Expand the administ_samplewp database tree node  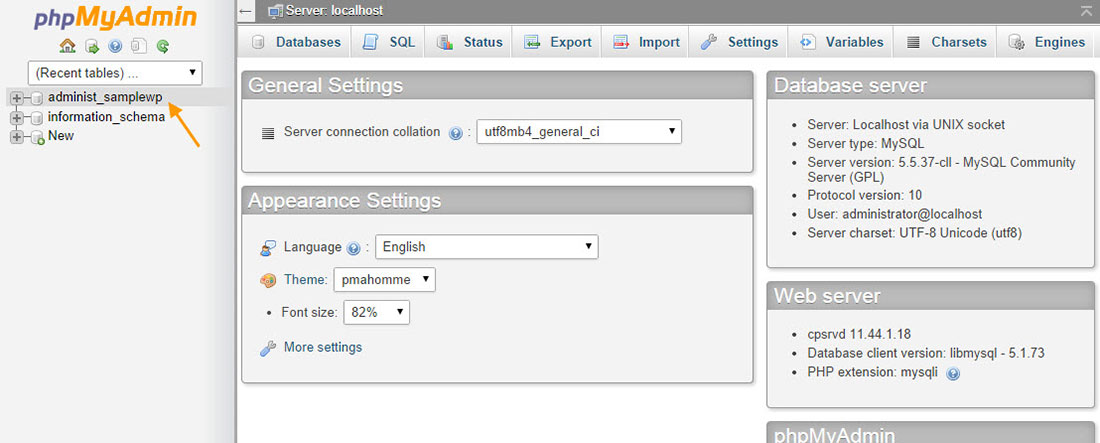[x=17, y=98]
